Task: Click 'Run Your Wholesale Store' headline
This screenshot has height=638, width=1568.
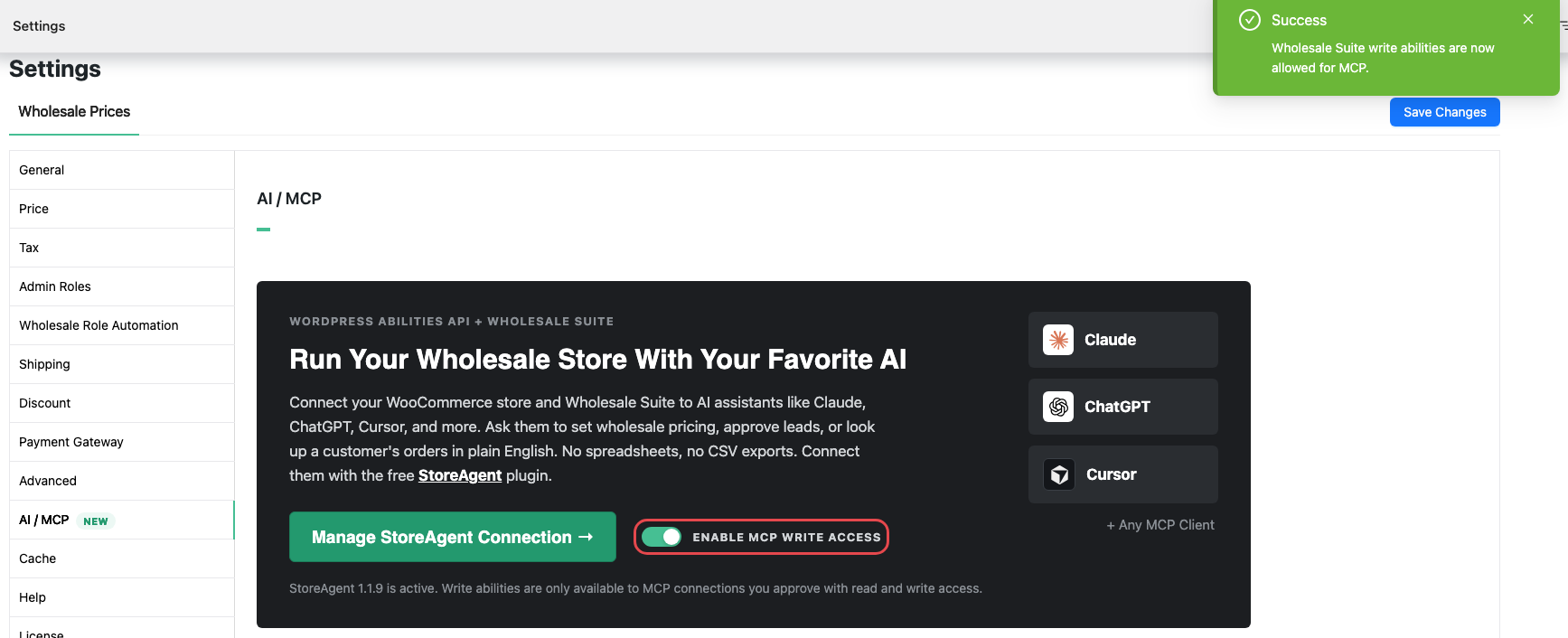Action: (x=597, y=360)
